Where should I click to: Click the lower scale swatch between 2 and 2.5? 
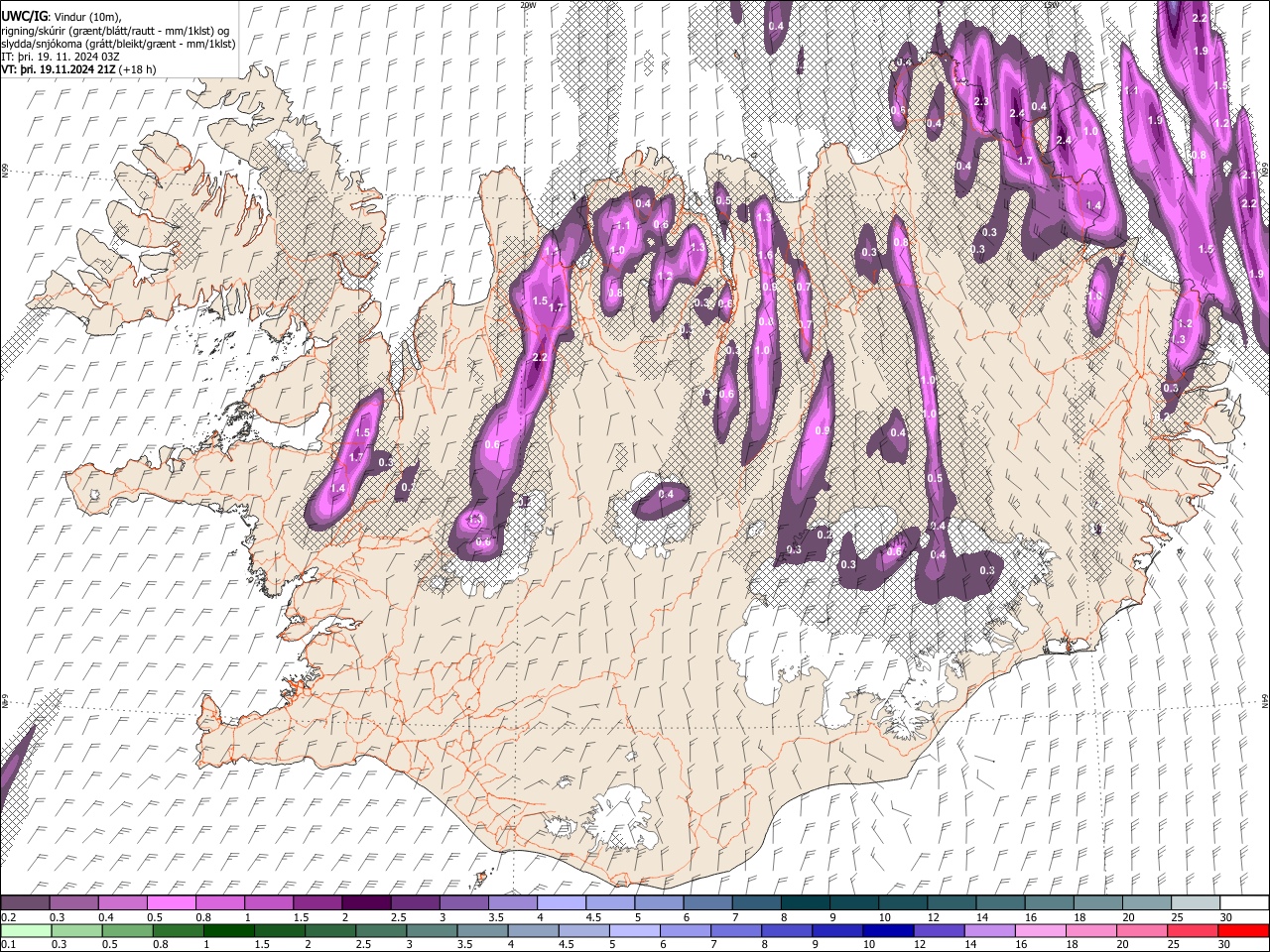pos(331,930)
